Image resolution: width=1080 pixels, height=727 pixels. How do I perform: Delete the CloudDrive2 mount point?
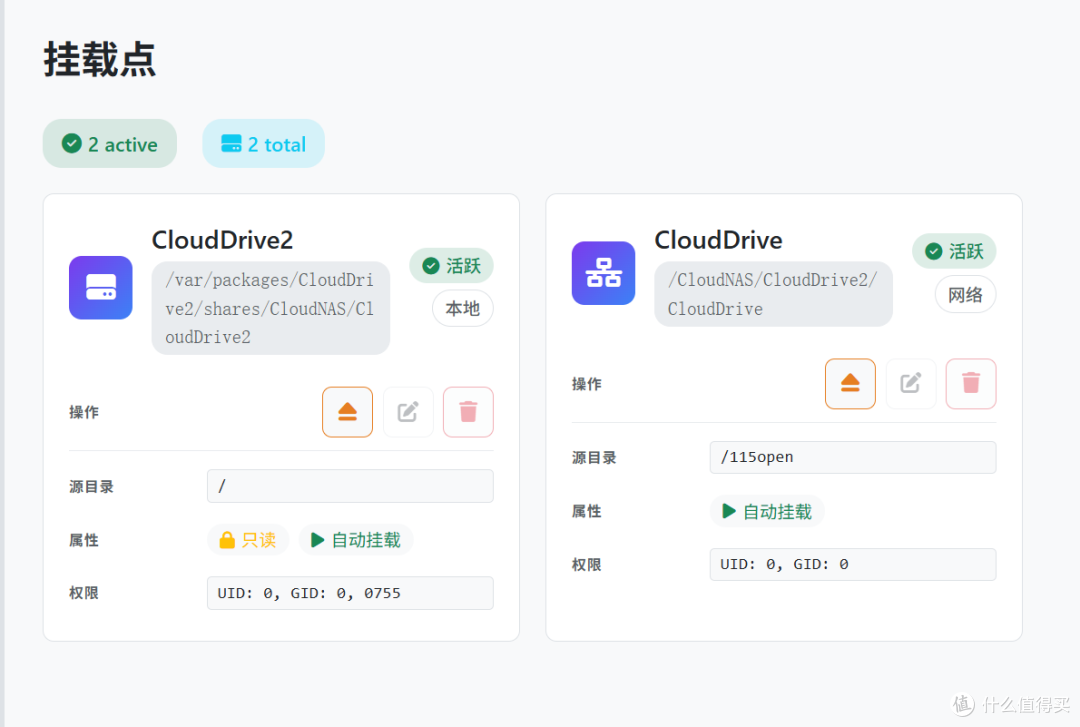468,412
